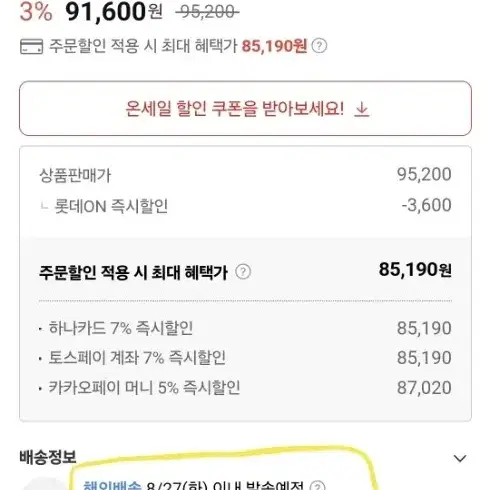The height and width of the screenshot is (490, 490).
Task: Select 토스페이 계좌 7% 즉시할인 option
Action: [x=245, y=358]
